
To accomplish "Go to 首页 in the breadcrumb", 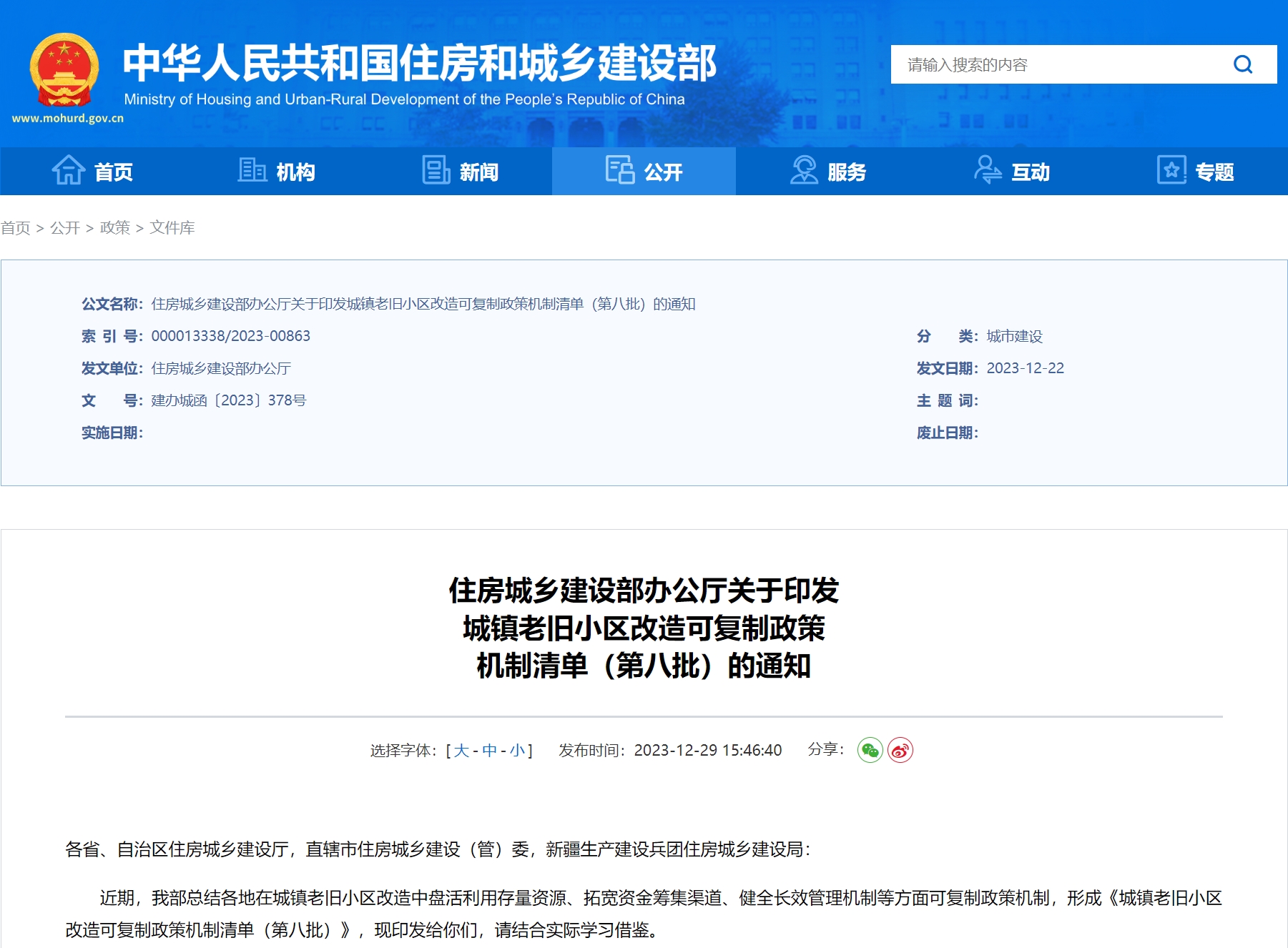I will click(16, 227).
